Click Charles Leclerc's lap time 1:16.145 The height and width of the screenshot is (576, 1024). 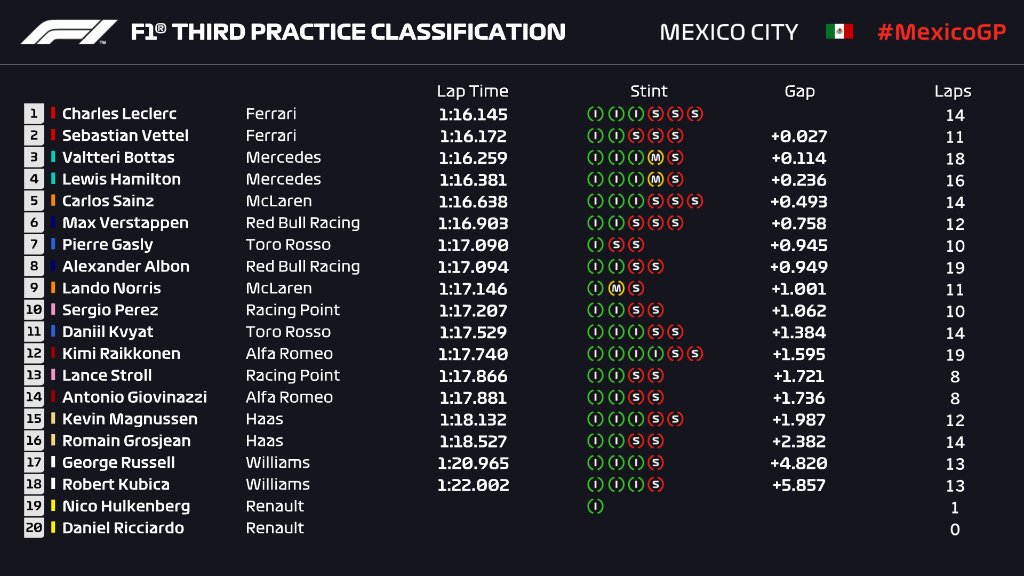click(x=472, y=114)
